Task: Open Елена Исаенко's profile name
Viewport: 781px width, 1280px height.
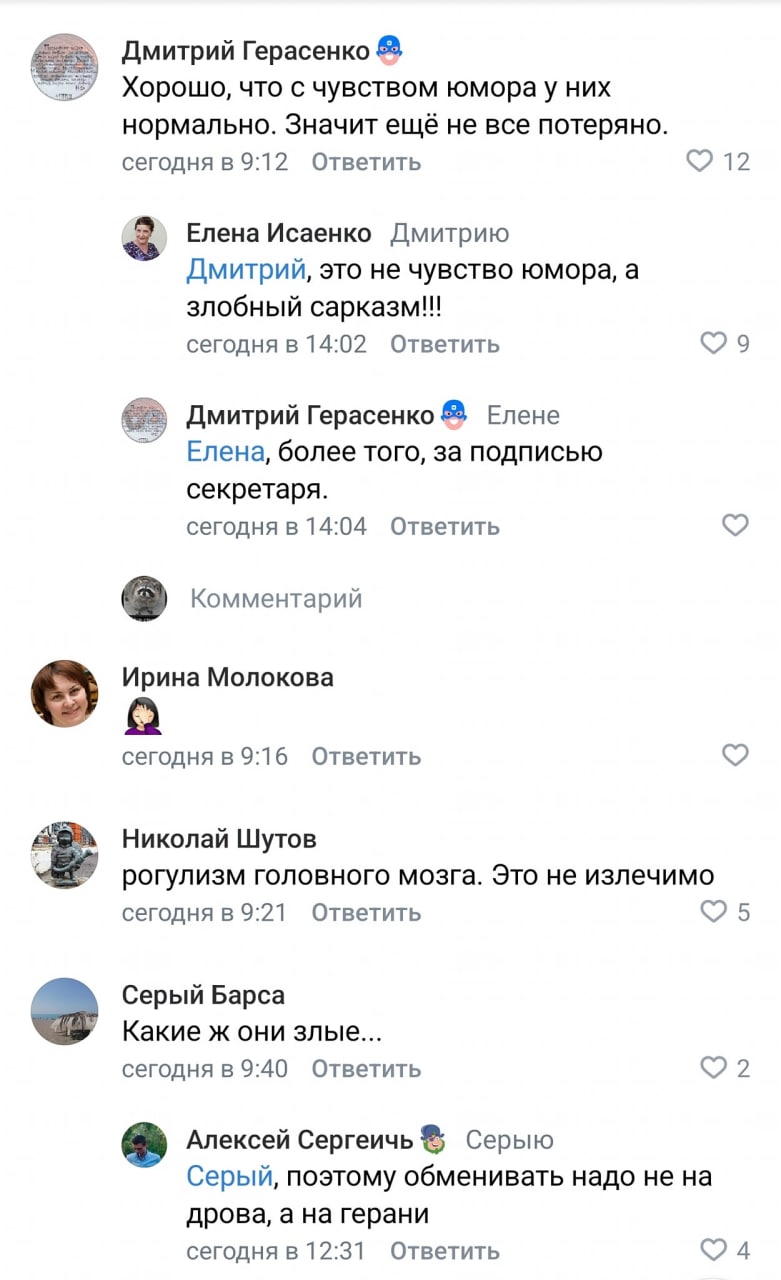Action: (278, 234)
